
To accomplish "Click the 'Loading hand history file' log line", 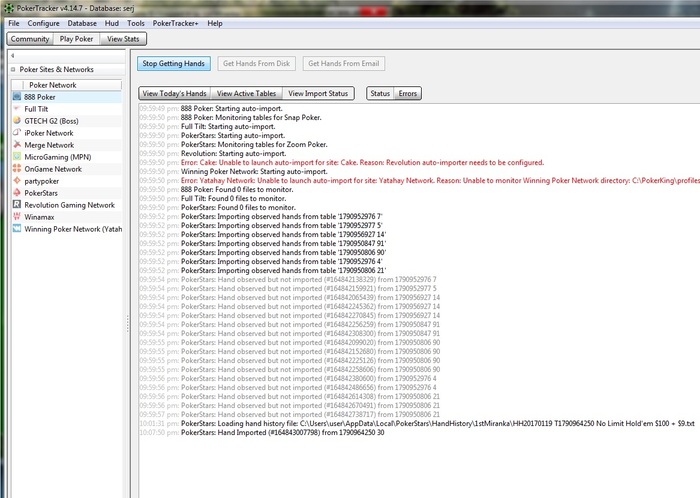I will point(417,423).
